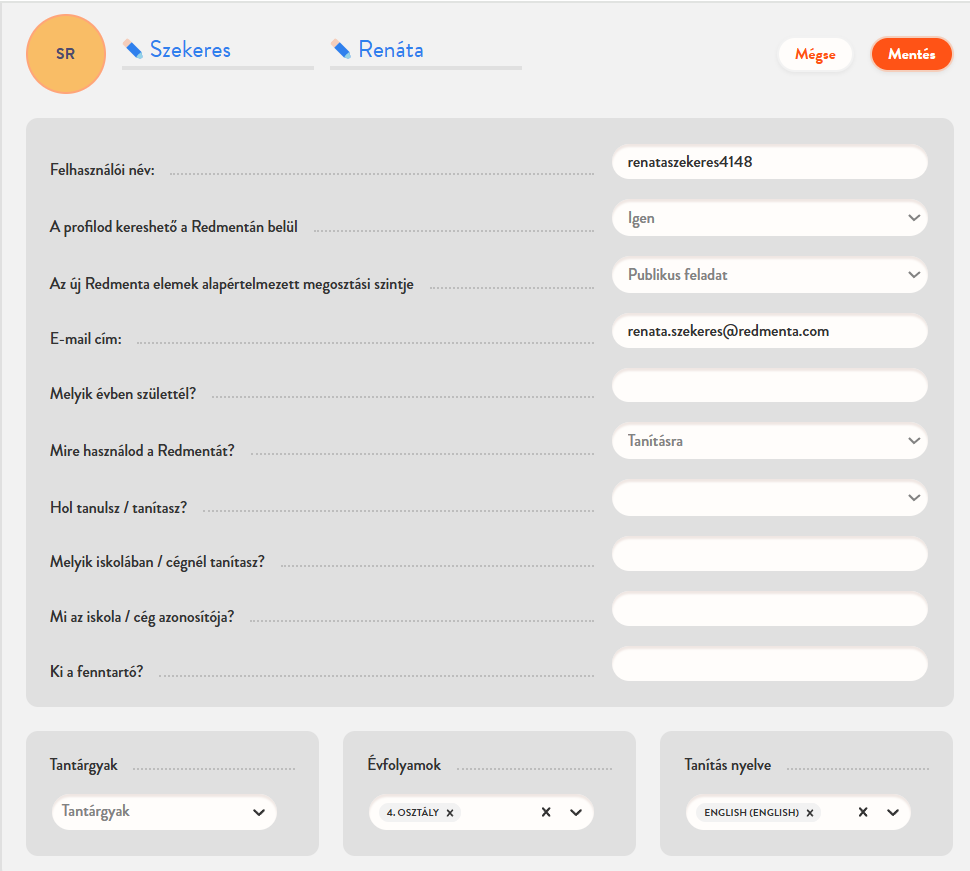Click the Ki a fenntartó input field

769,664
